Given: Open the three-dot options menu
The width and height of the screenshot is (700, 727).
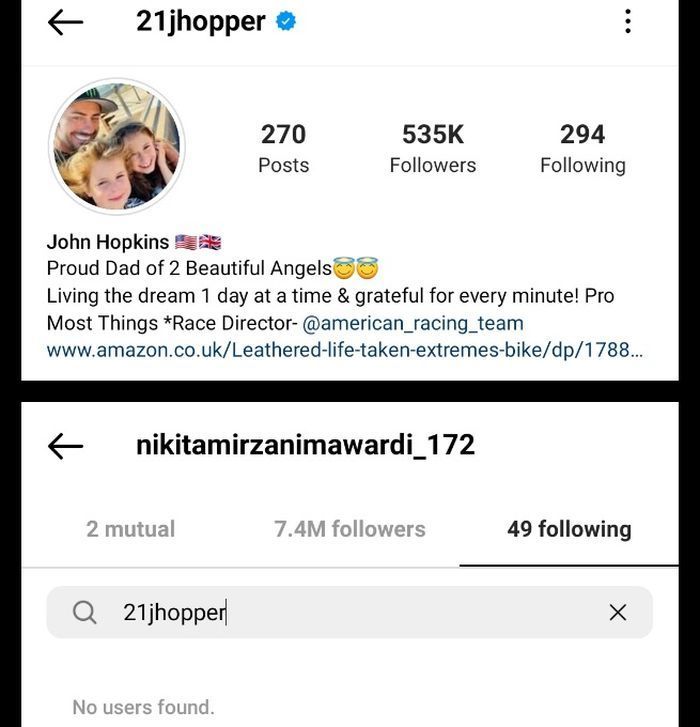Looking at the screenshot, I should [x=628, y=22].
